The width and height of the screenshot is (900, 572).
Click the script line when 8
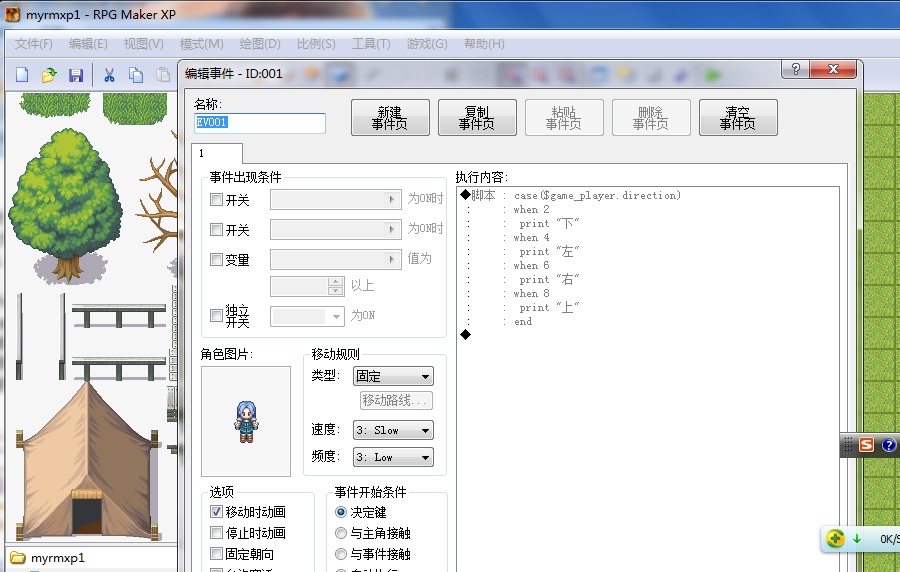click(x=531, y=294)
